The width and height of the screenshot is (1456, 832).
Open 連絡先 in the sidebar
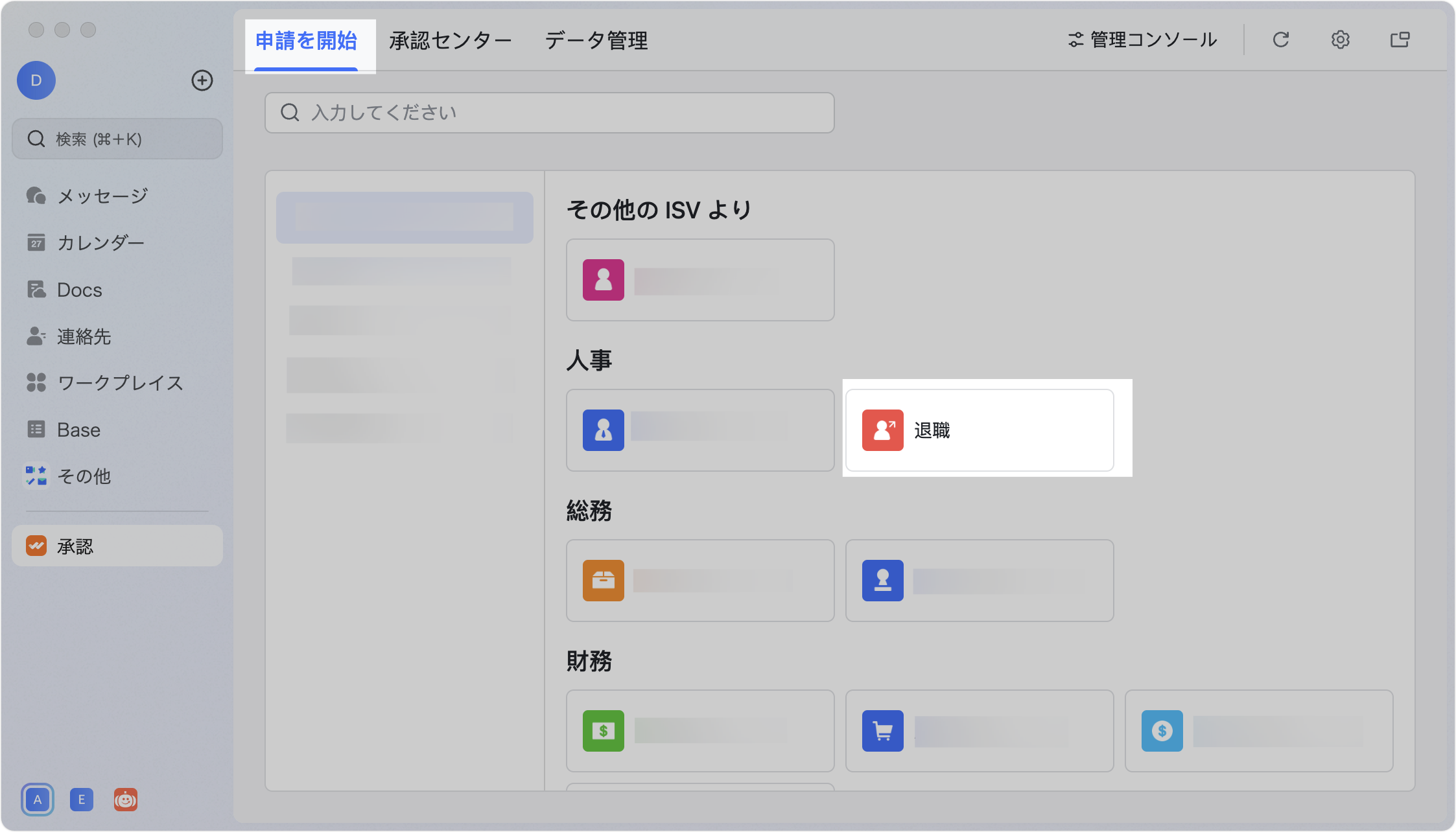(x=117, y=336)
